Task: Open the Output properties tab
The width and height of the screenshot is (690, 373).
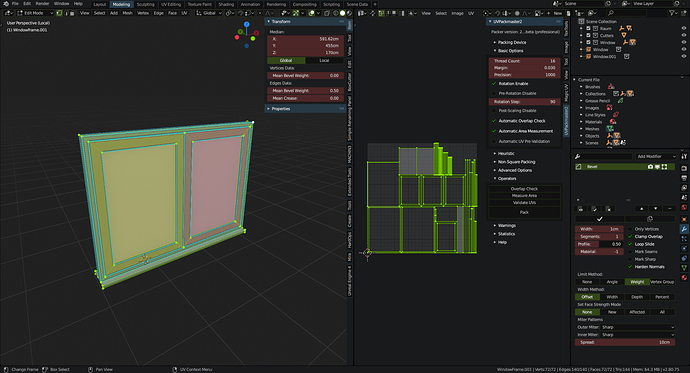Action: tap(684, 178)
